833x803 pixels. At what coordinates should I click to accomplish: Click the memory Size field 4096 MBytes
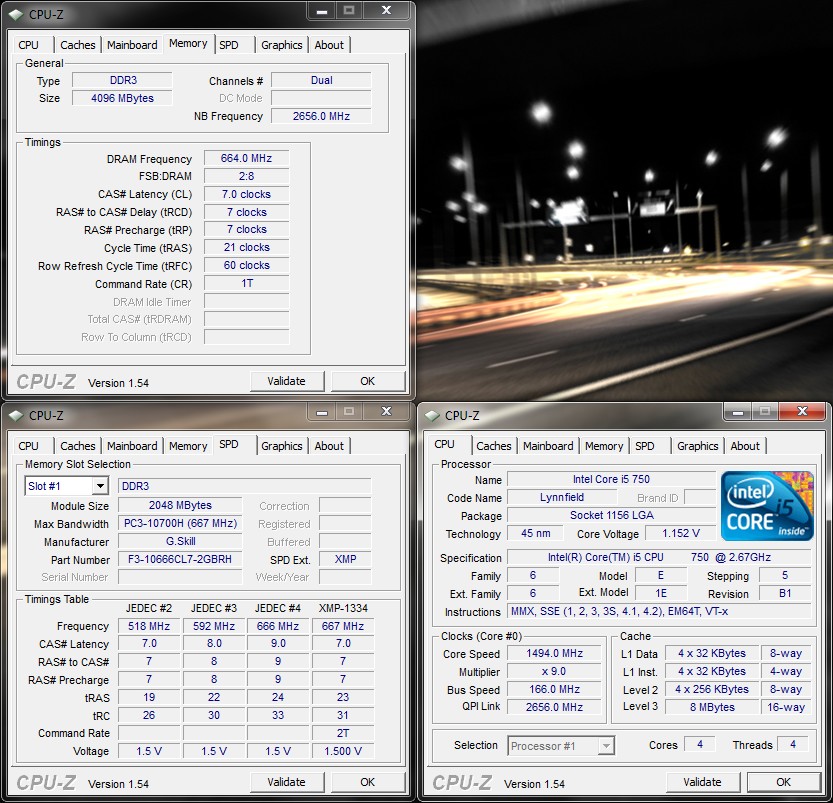(122, 98)
